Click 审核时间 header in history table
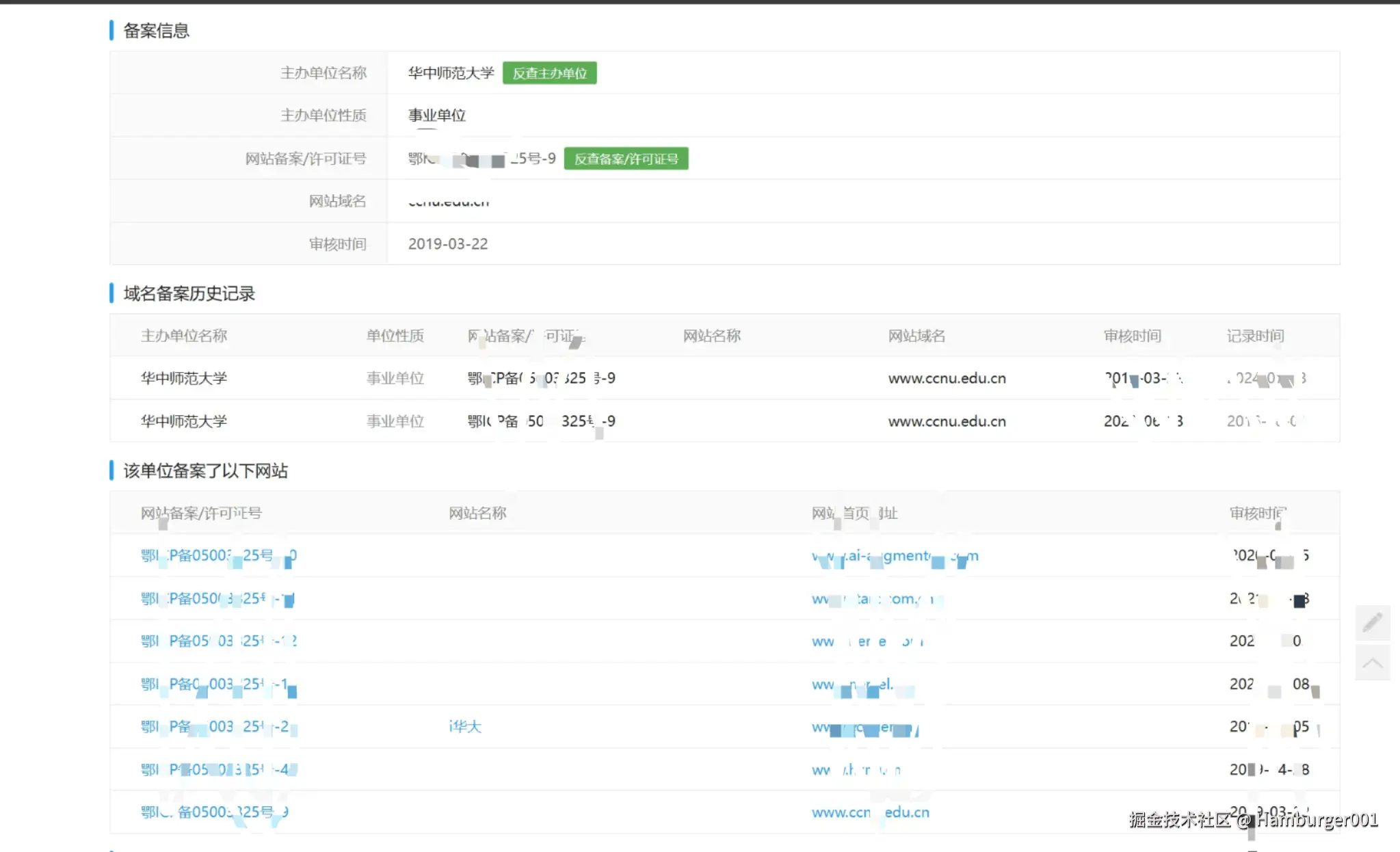 pos(1132,336)
